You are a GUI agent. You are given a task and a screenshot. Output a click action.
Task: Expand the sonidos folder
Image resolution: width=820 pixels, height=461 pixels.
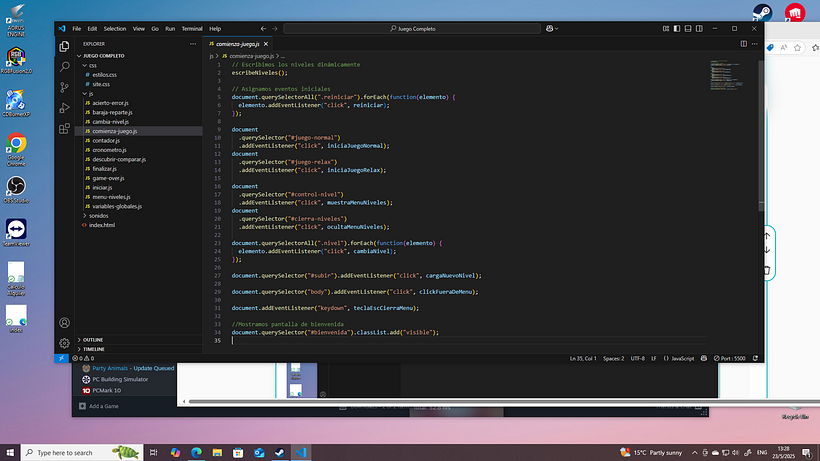click(98, 215)
